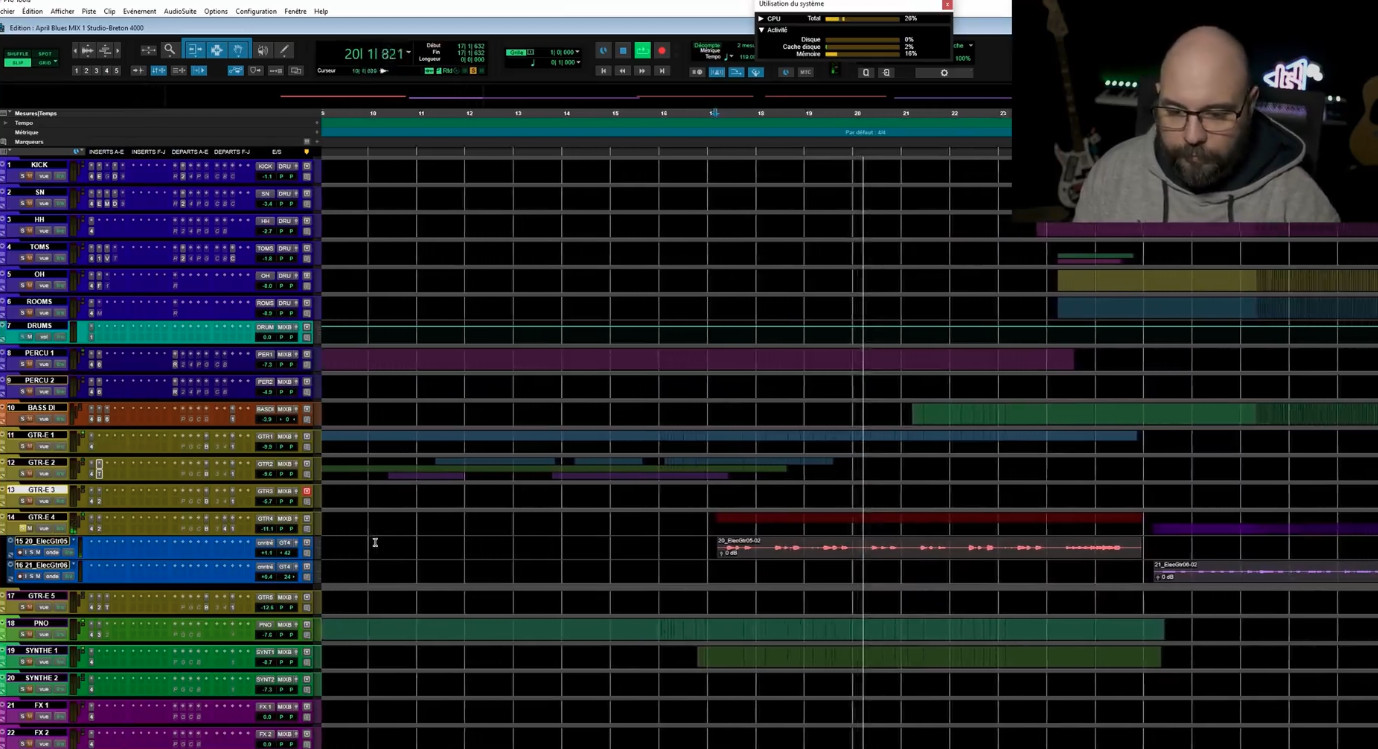1378x749 pixels.
Task: Select the Zoomer magnifying glass tool
Action: [169, 50]
